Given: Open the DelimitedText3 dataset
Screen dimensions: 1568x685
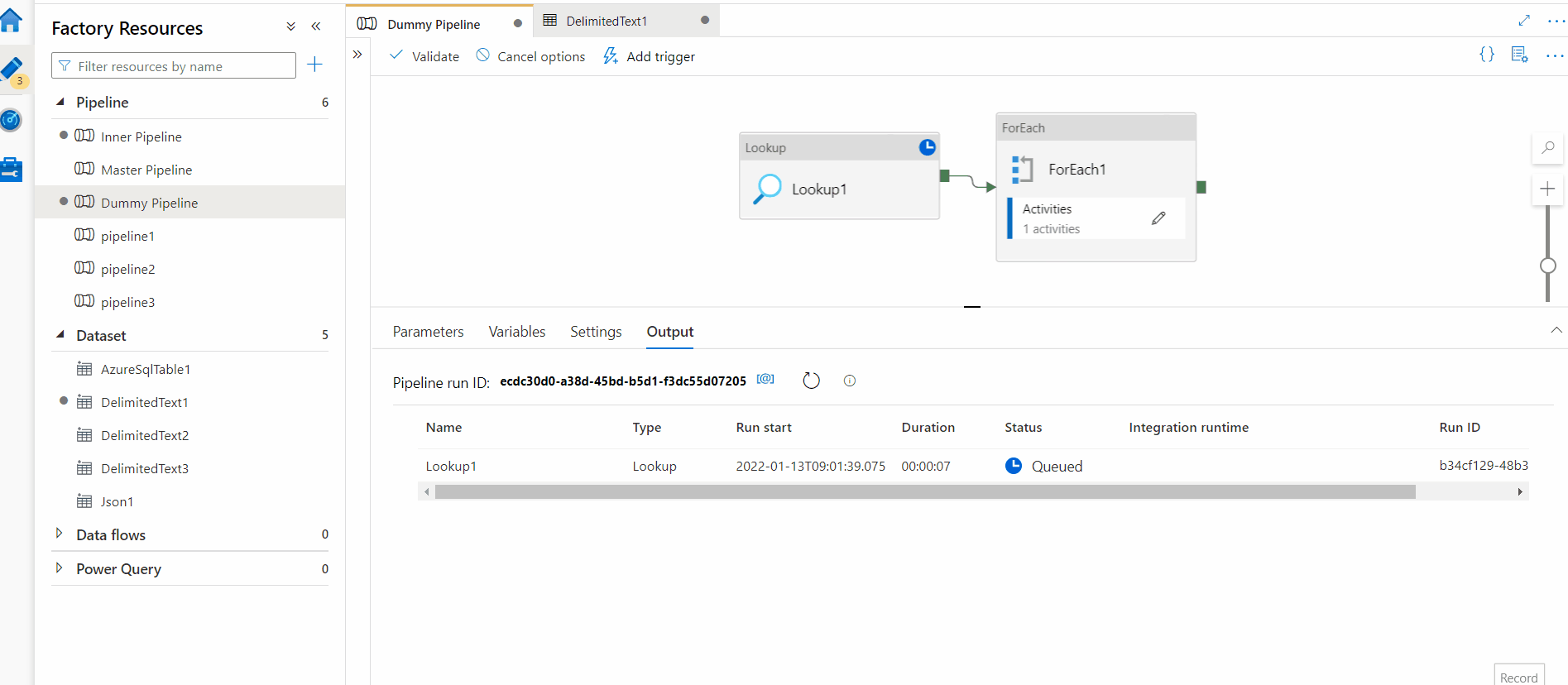Looking at the screenshot, I should (x=145, y=468).
